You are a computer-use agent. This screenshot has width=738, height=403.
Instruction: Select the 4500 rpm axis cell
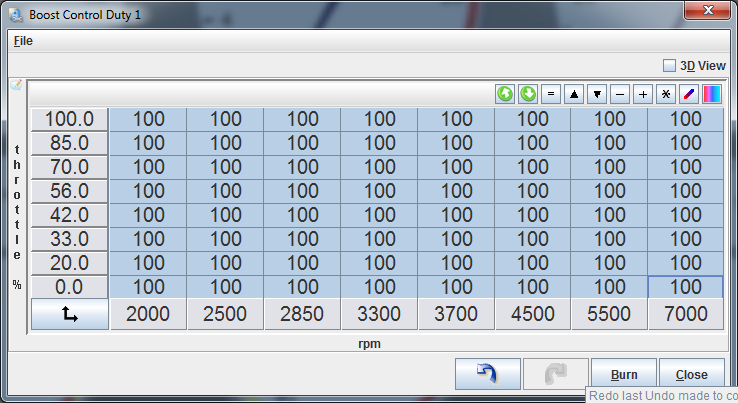(x=533, y=314)
